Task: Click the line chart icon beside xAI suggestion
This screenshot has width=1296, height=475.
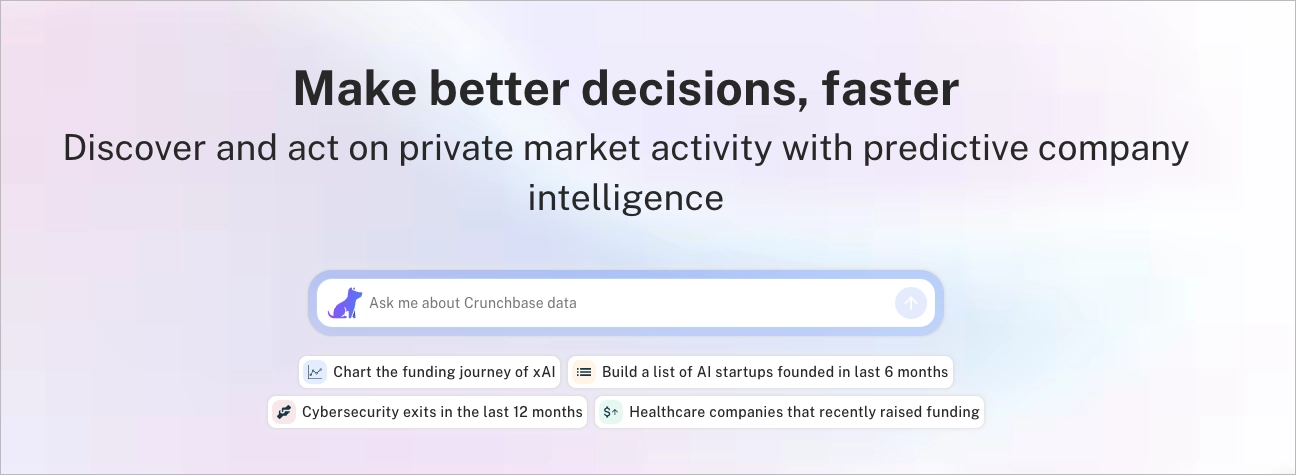Action: point(315,372)
